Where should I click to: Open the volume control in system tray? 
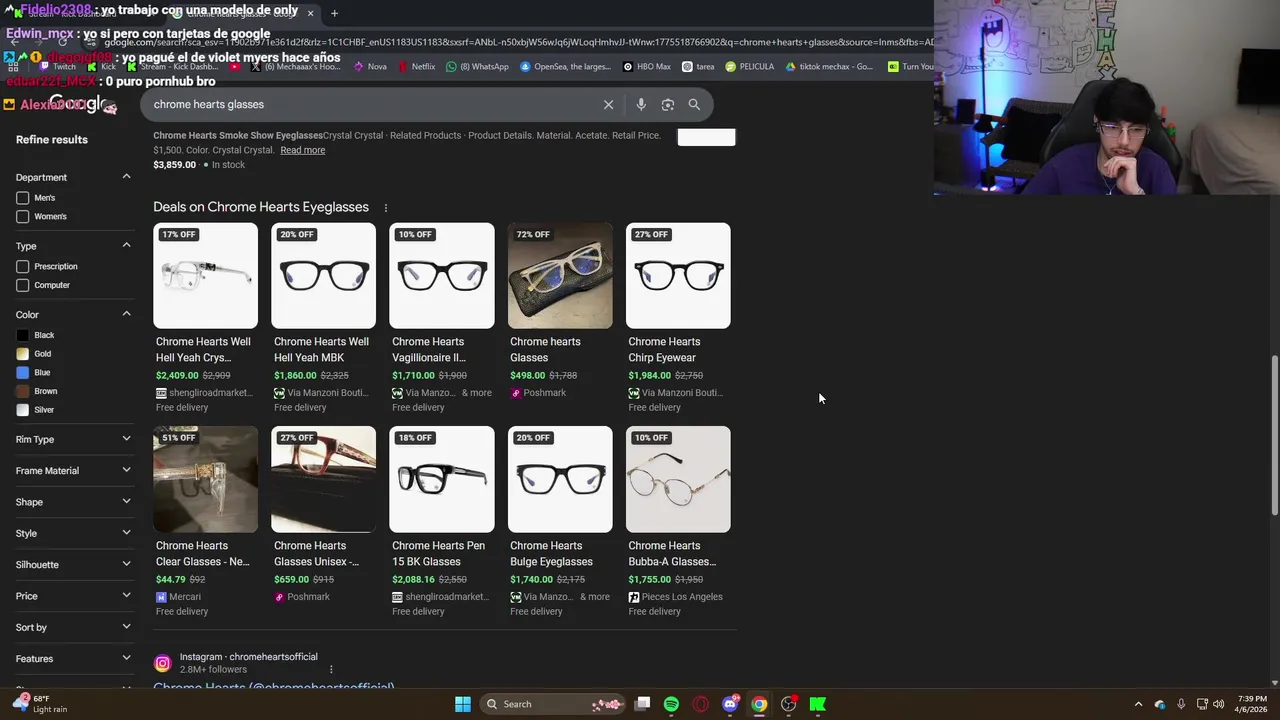[x=1218, y=704]
